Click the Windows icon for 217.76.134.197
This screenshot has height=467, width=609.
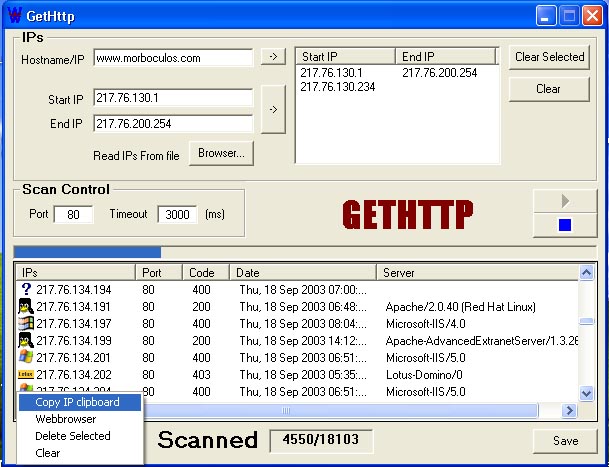tap(26, 323)
